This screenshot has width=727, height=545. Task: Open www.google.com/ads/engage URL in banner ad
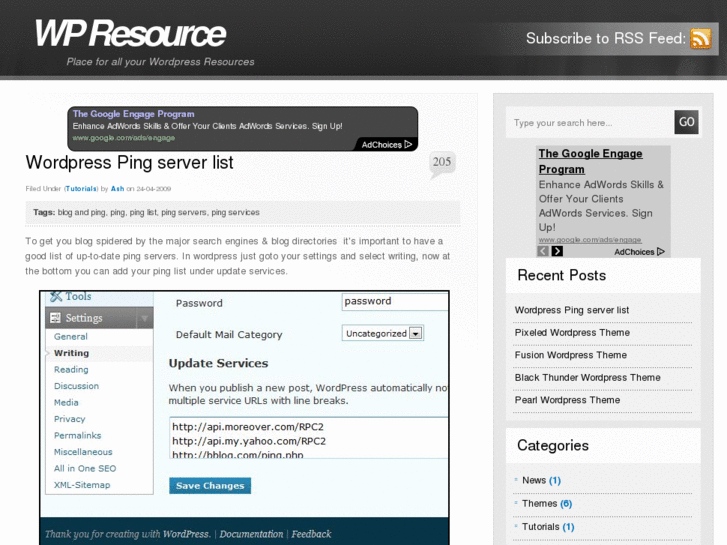point(124,138)
